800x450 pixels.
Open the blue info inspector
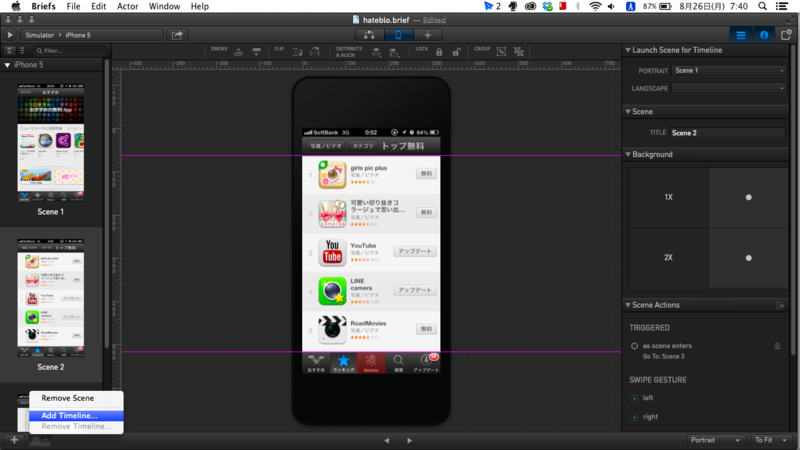764,35
